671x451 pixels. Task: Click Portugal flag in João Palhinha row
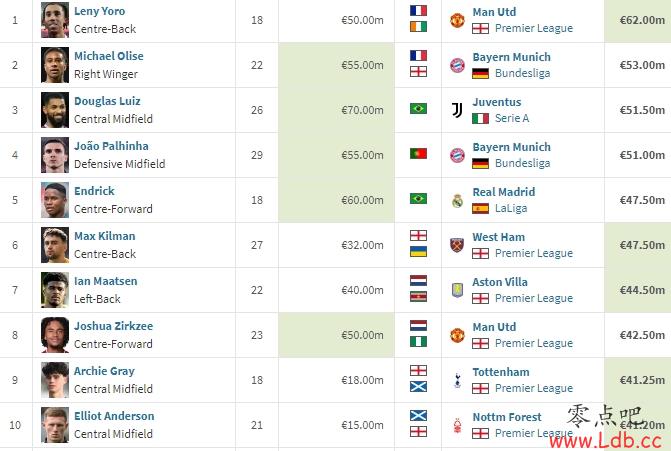418,154
